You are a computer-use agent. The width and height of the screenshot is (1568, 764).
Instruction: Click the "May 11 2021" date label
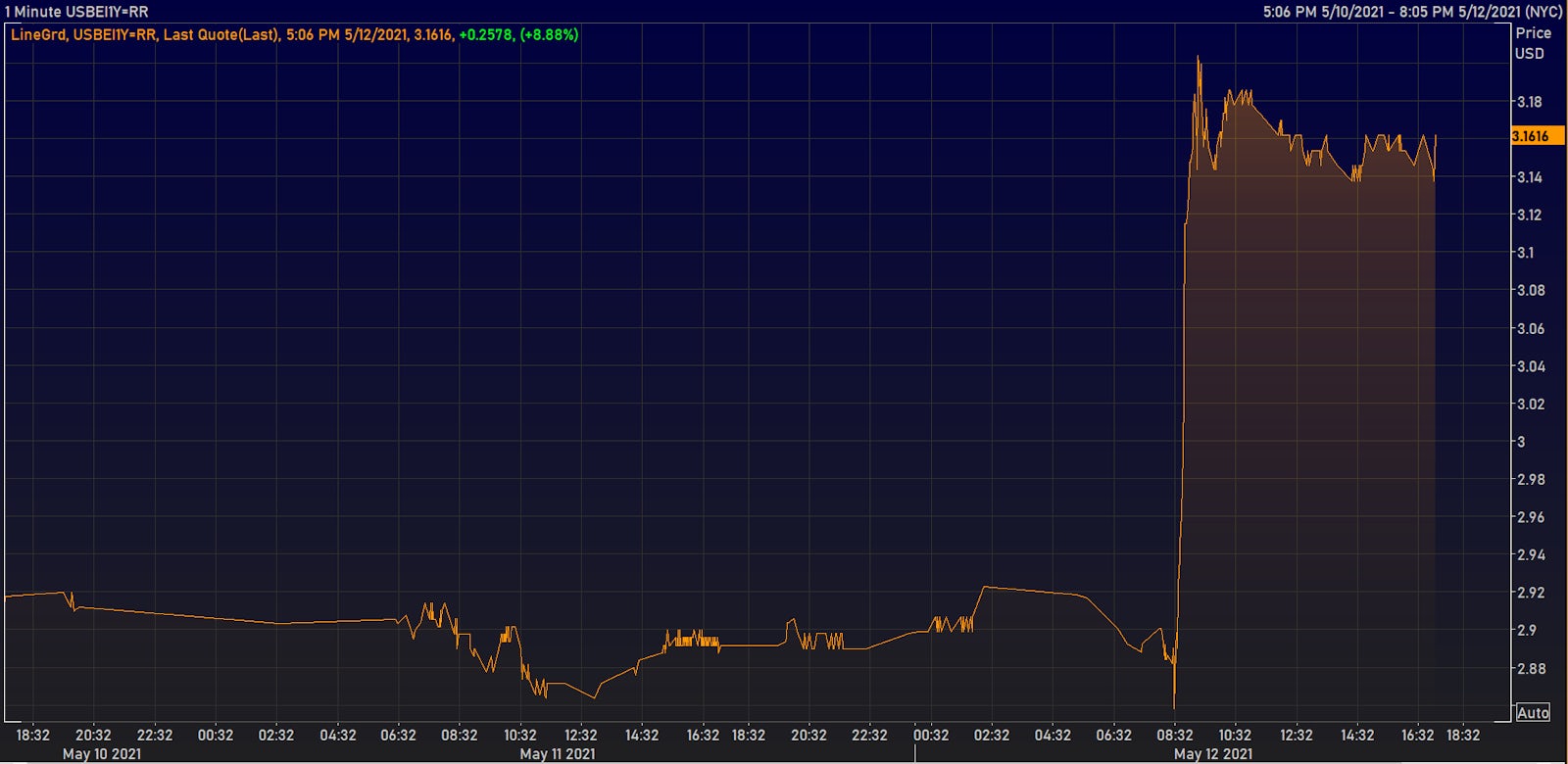[558, 754]
